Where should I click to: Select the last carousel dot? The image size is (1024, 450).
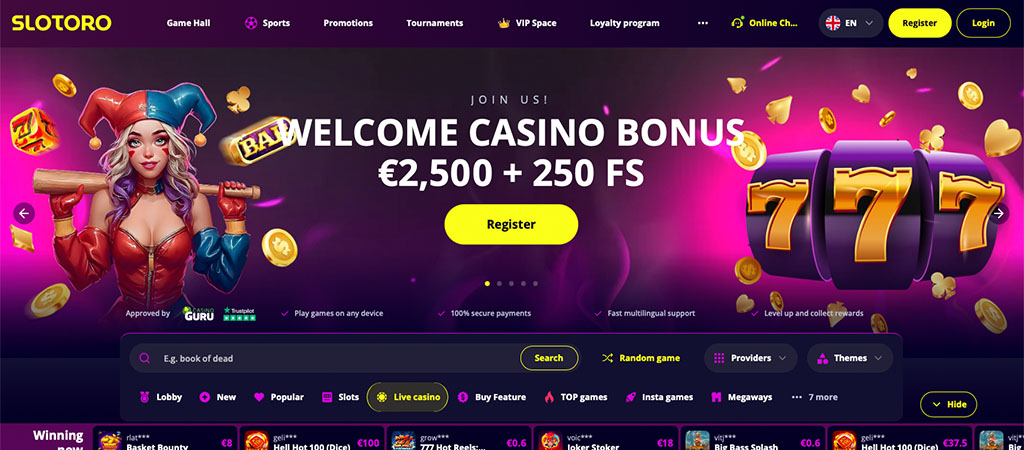536,283
